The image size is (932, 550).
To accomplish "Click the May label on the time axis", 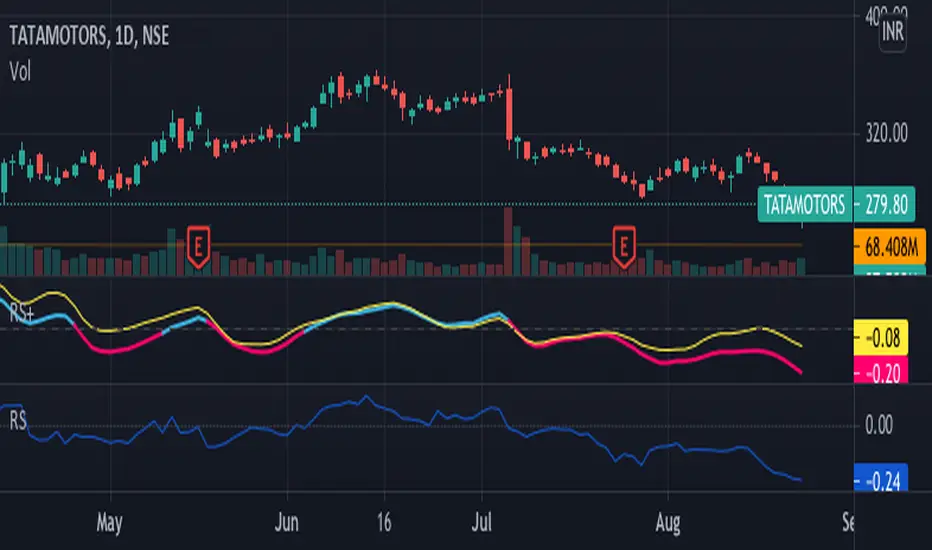I will tap(109, 523).
